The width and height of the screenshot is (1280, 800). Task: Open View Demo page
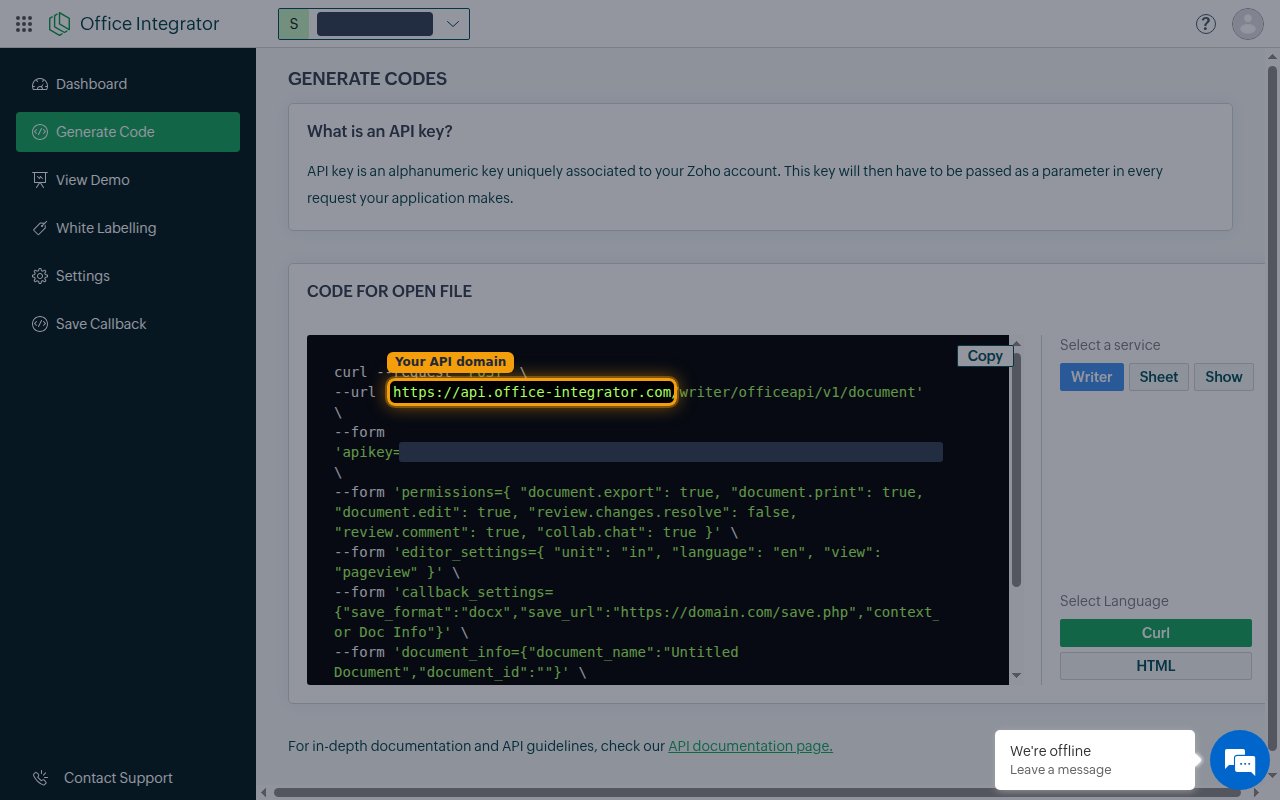pyautogui.click(x=128, y=180)
